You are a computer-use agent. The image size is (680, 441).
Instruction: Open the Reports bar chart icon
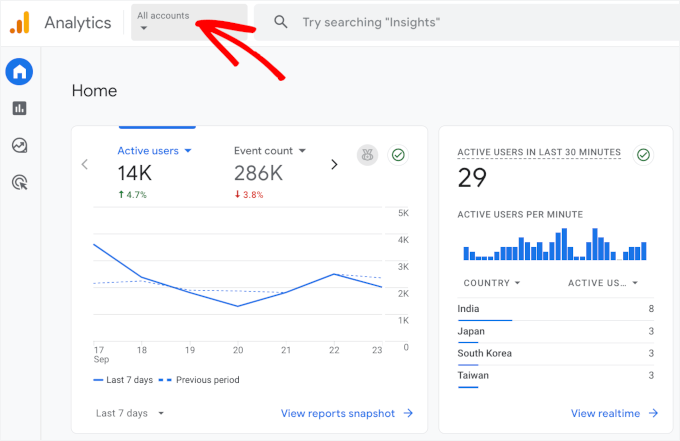[19, 108]
